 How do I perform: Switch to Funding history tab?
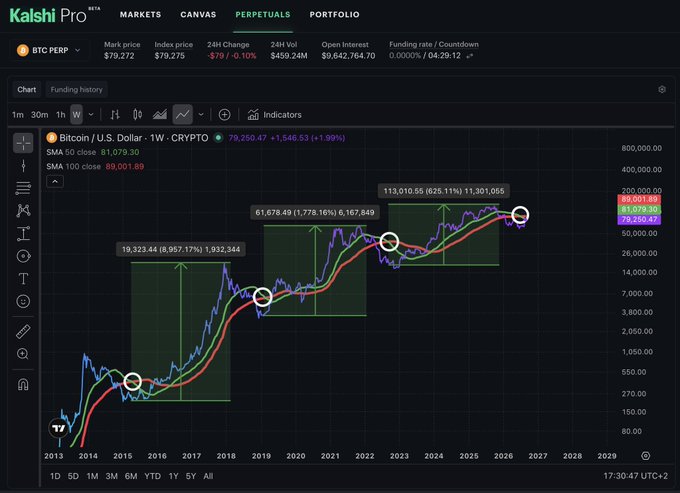coord(76,89)
